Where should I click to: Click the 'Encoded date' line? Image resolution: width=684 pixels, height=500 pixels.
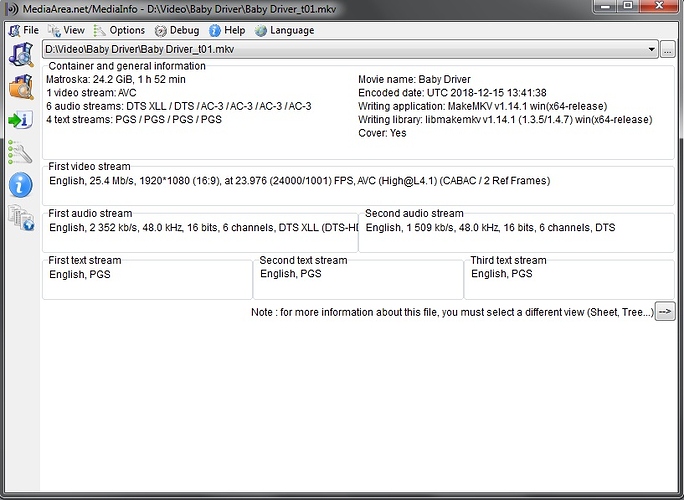pos(452,93)
